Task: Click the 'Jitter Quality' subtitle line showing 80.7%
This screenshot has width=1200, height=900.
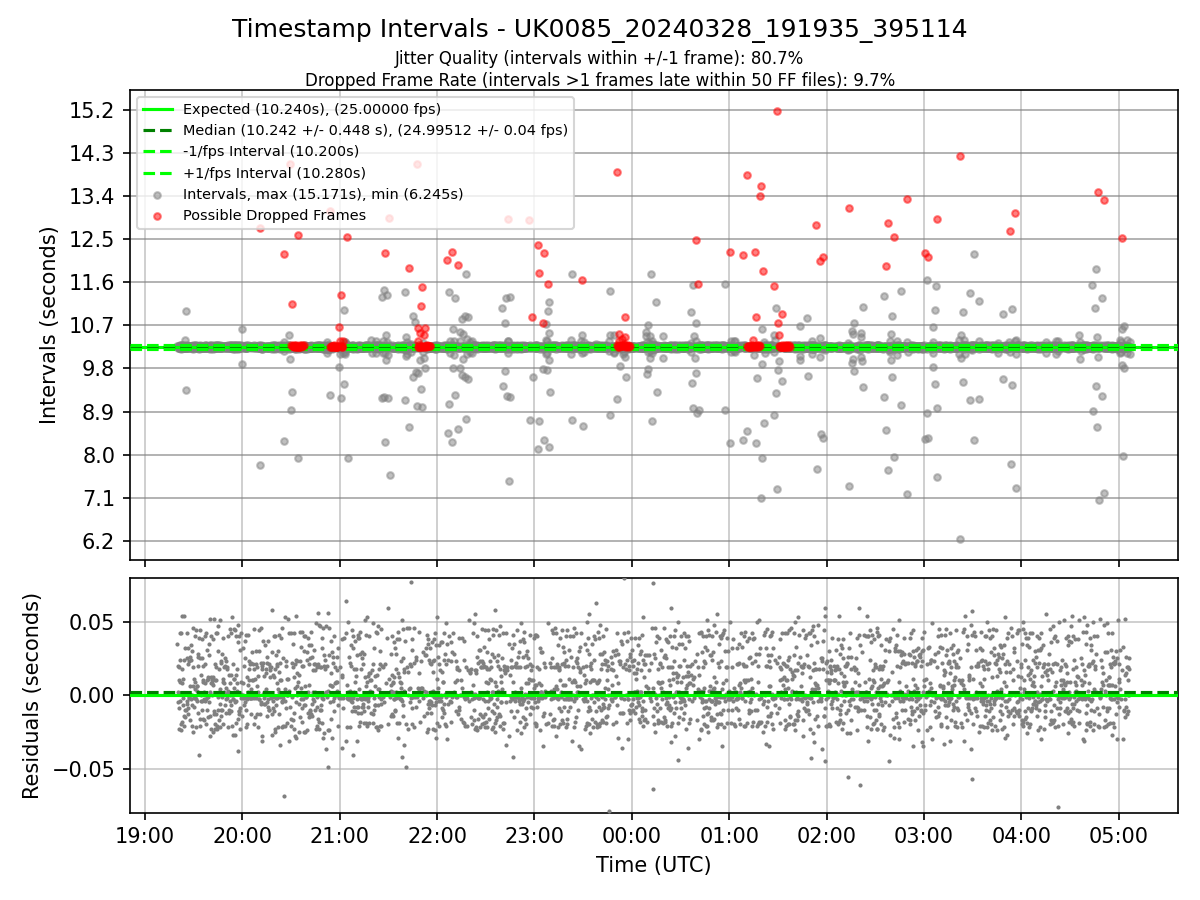Action: (599, 58)
